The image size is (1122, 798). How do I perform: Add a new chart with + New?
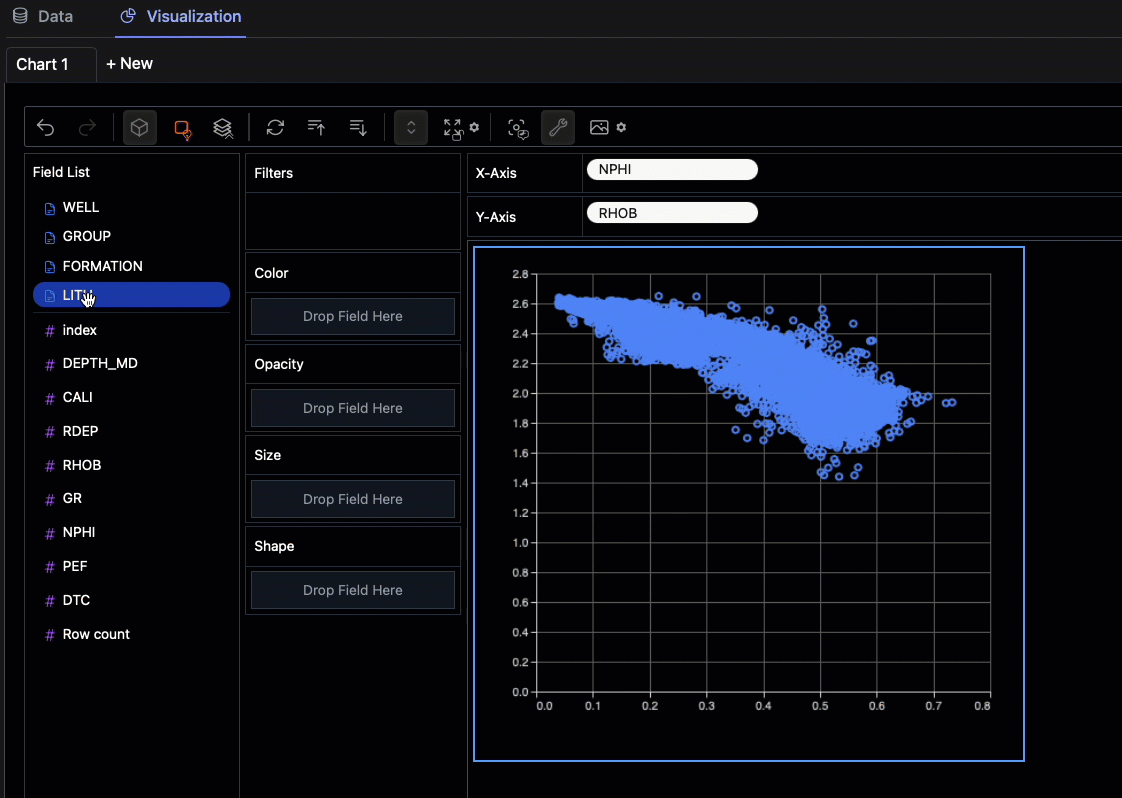(129, 64)
